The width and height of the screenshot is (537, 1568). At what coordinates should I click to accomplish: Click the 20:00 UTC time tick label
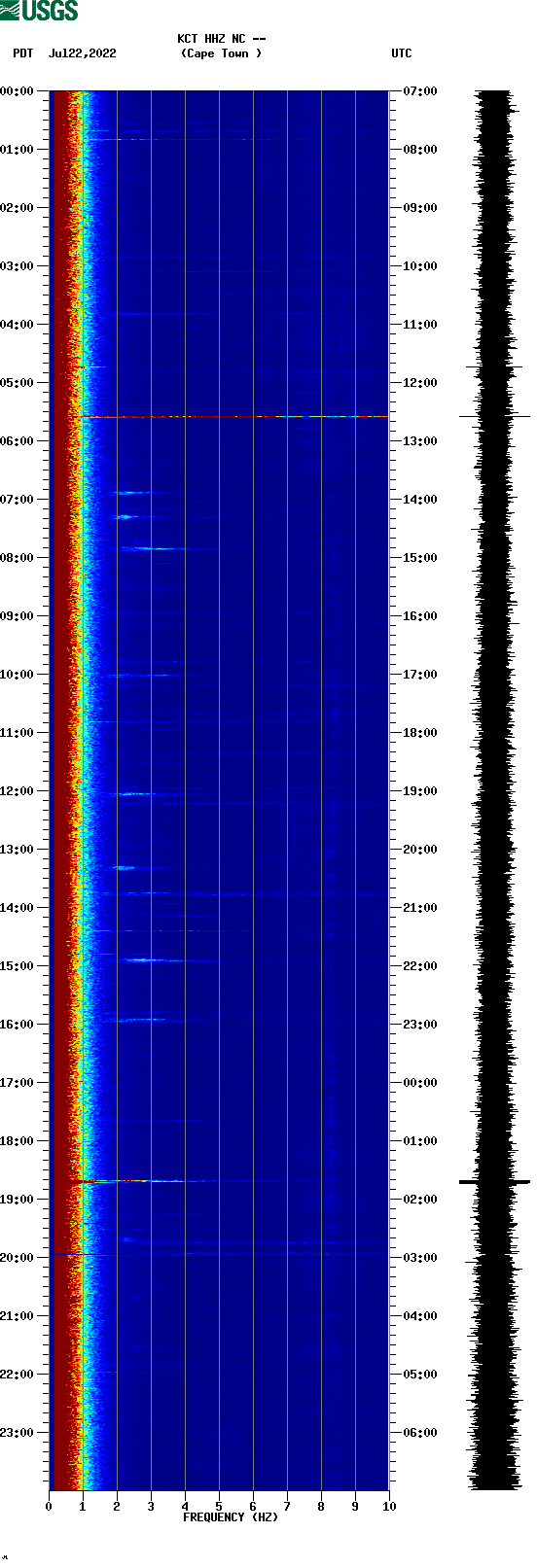point(420,850)
